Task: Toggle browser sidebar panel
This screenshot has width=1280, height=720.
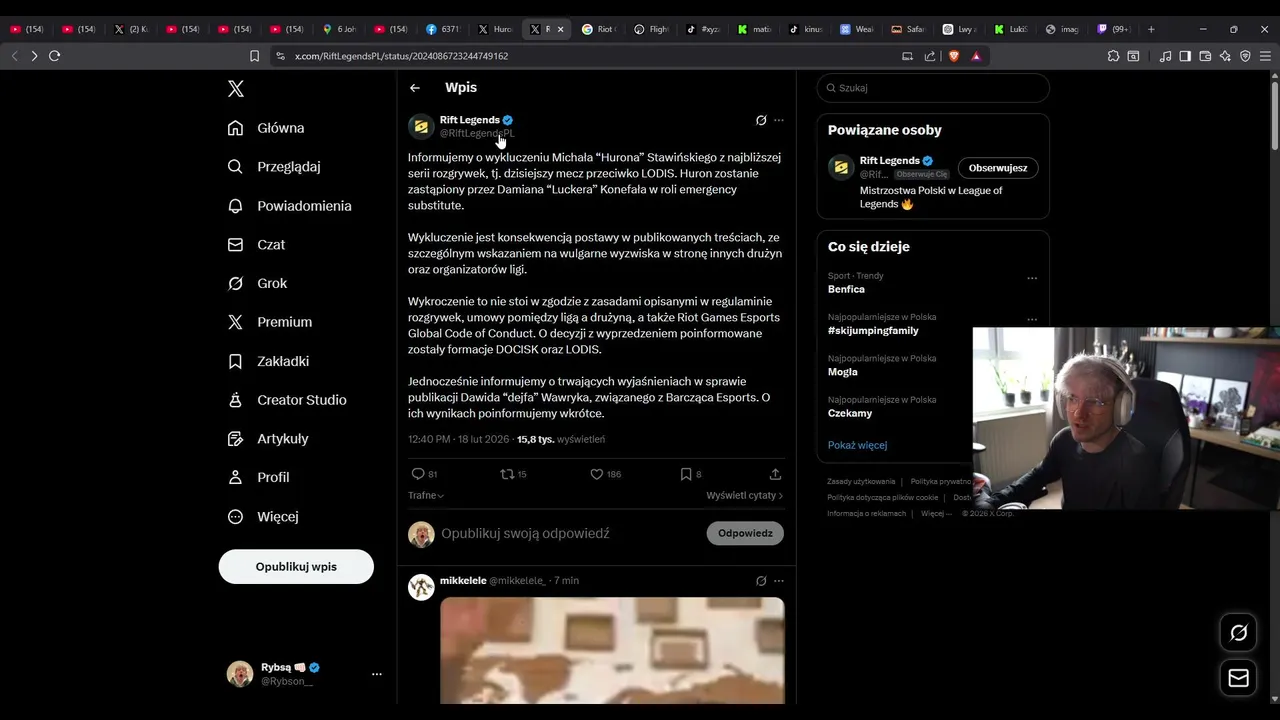Action: (1185, 56)
